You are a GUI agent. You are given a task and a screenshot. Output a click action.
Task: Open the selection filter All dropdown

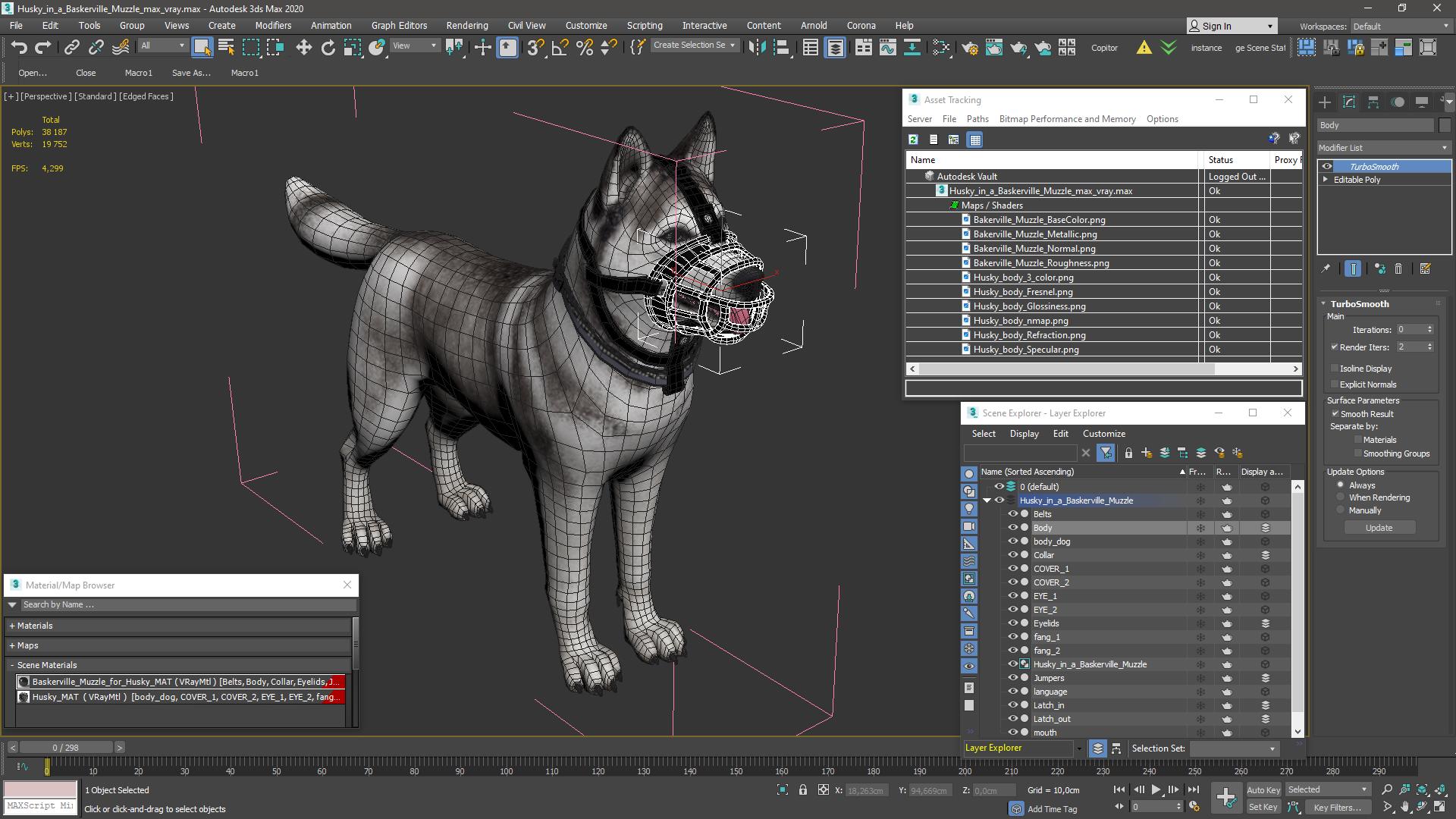click(162, 45)
